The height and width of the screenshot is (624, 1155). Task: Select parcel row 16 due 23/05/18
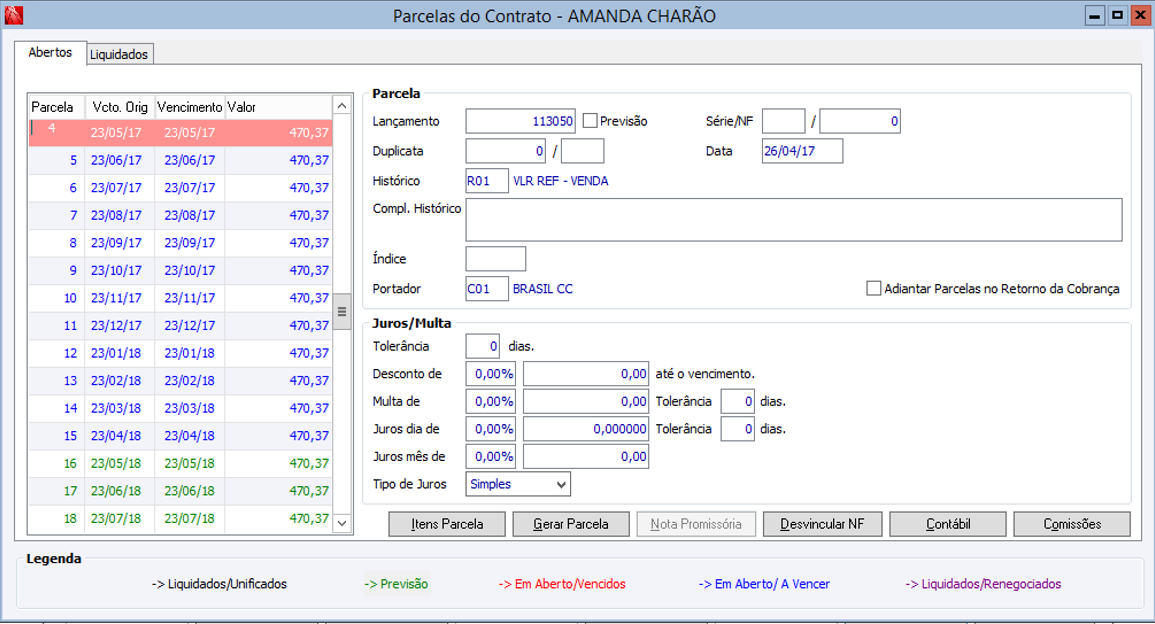(180, 463)
